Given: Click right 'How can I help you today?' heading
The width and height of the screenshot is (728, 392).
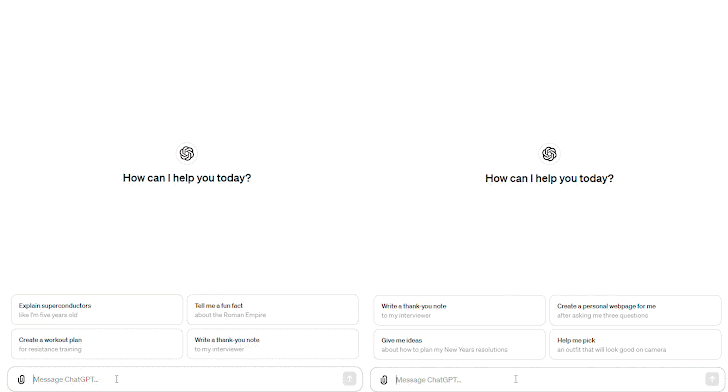Looking at the screenshot, I should click(x=549, y=178).
